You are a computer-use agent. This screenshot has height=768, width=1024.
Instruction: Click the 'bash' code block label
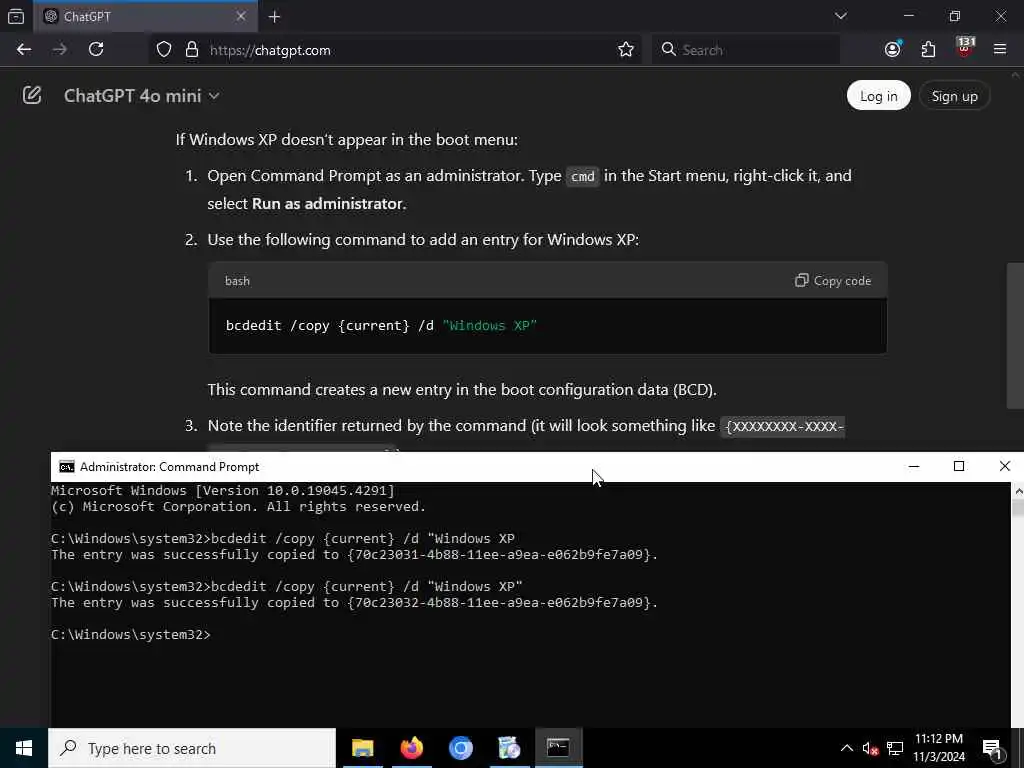point(238,281)
